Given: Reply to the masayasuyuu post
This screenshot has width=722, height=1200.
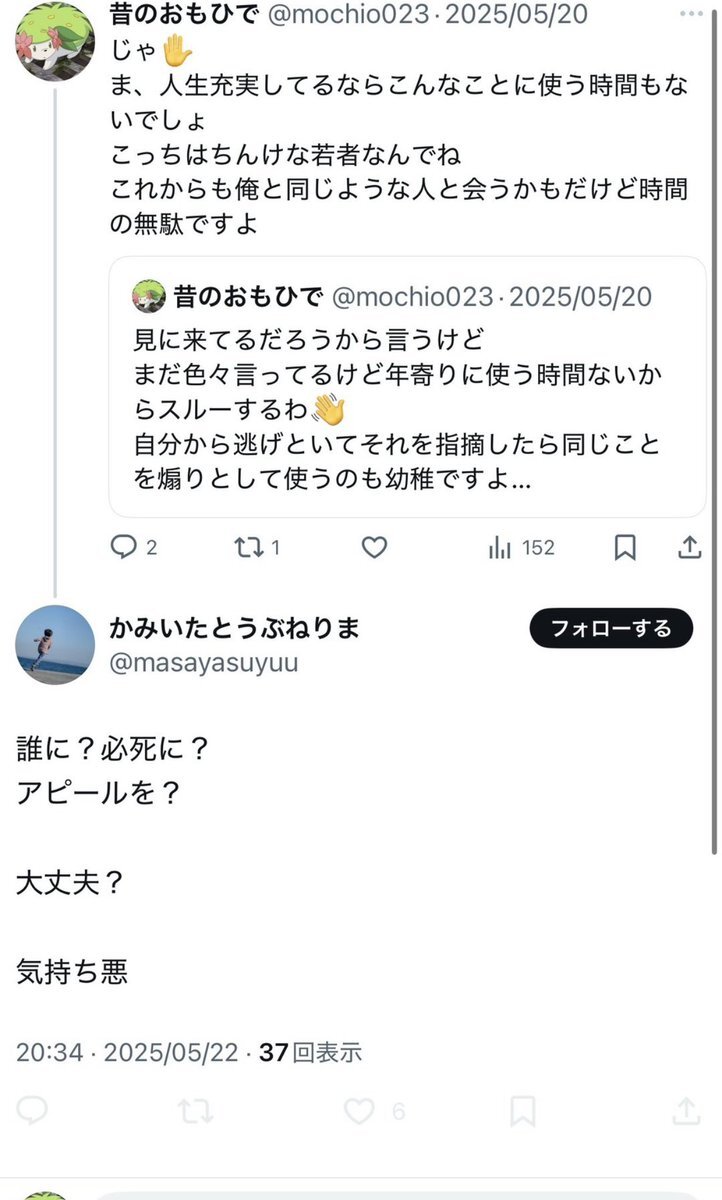Looking at the screenshot, I should click(32, 1110).
